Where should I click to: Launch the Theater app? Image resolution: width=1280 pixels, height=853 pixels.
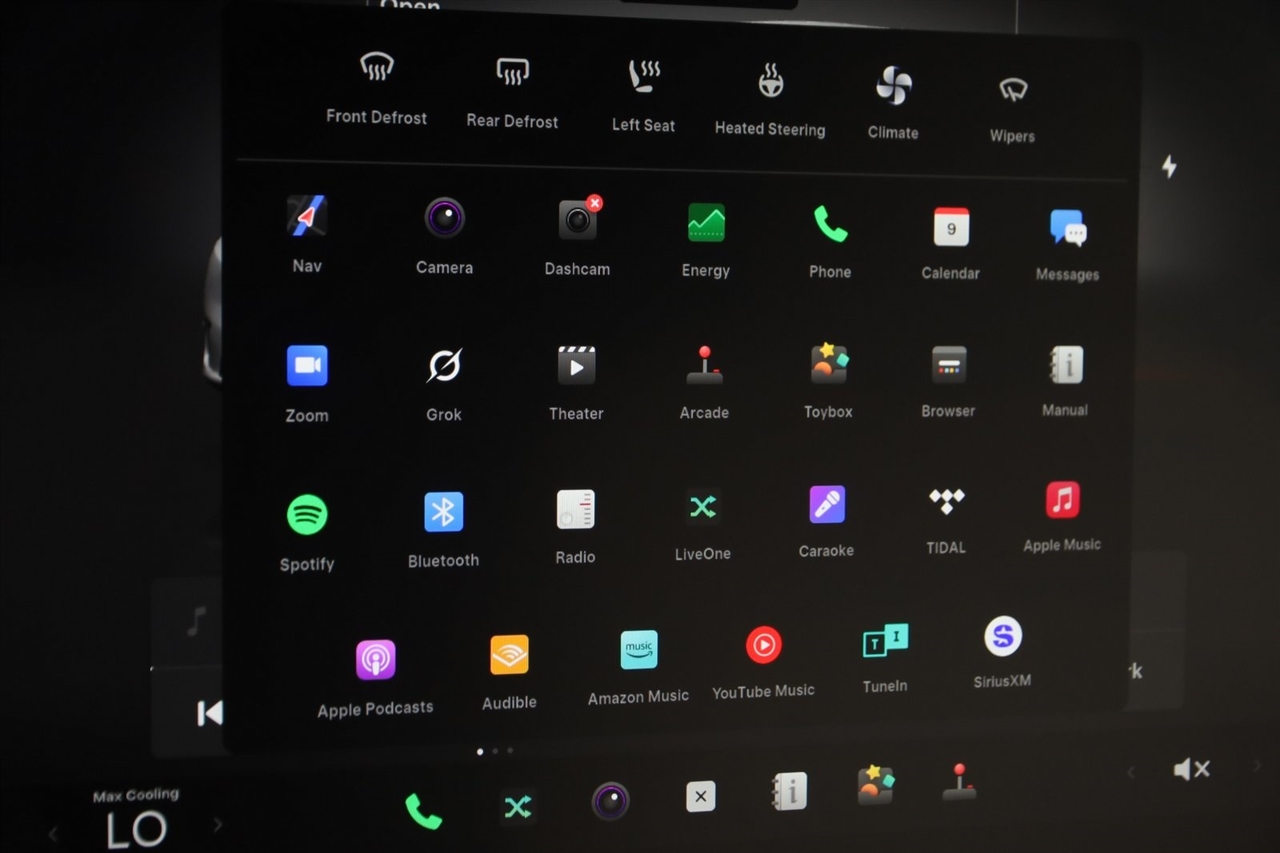pos(576,366)
